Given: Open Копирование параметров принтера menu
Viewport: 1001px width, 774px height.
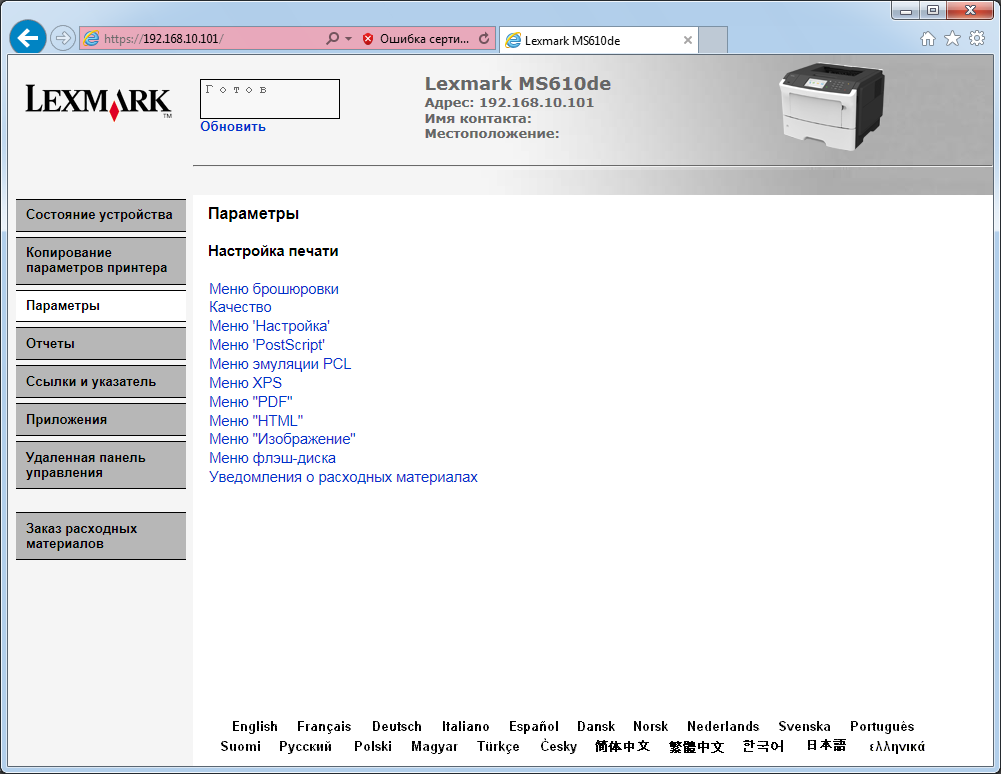Looking at the screenshot, I should 101,261.
